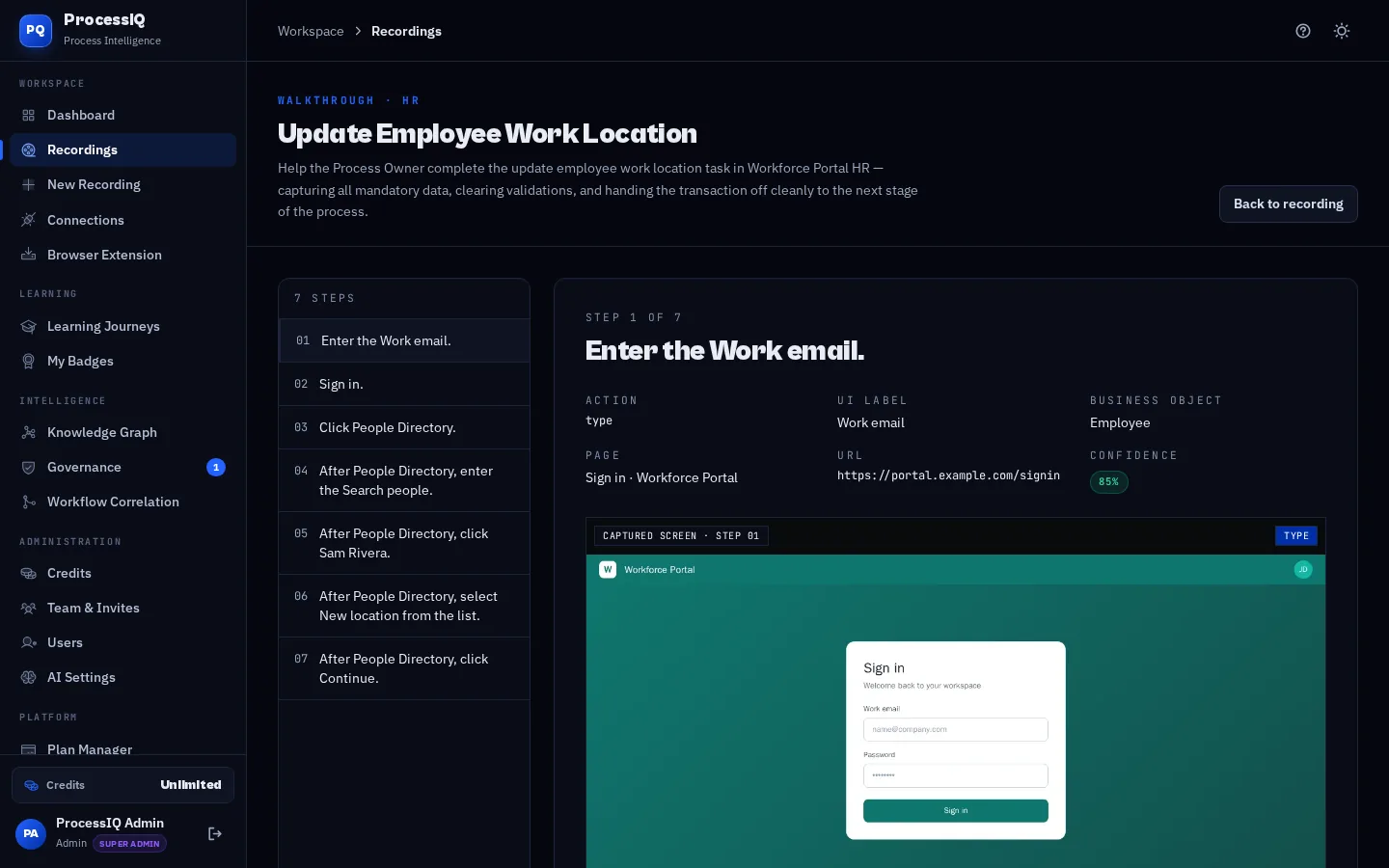
Task: Click the Recordings sidebar icon
Action: (29, 149)
